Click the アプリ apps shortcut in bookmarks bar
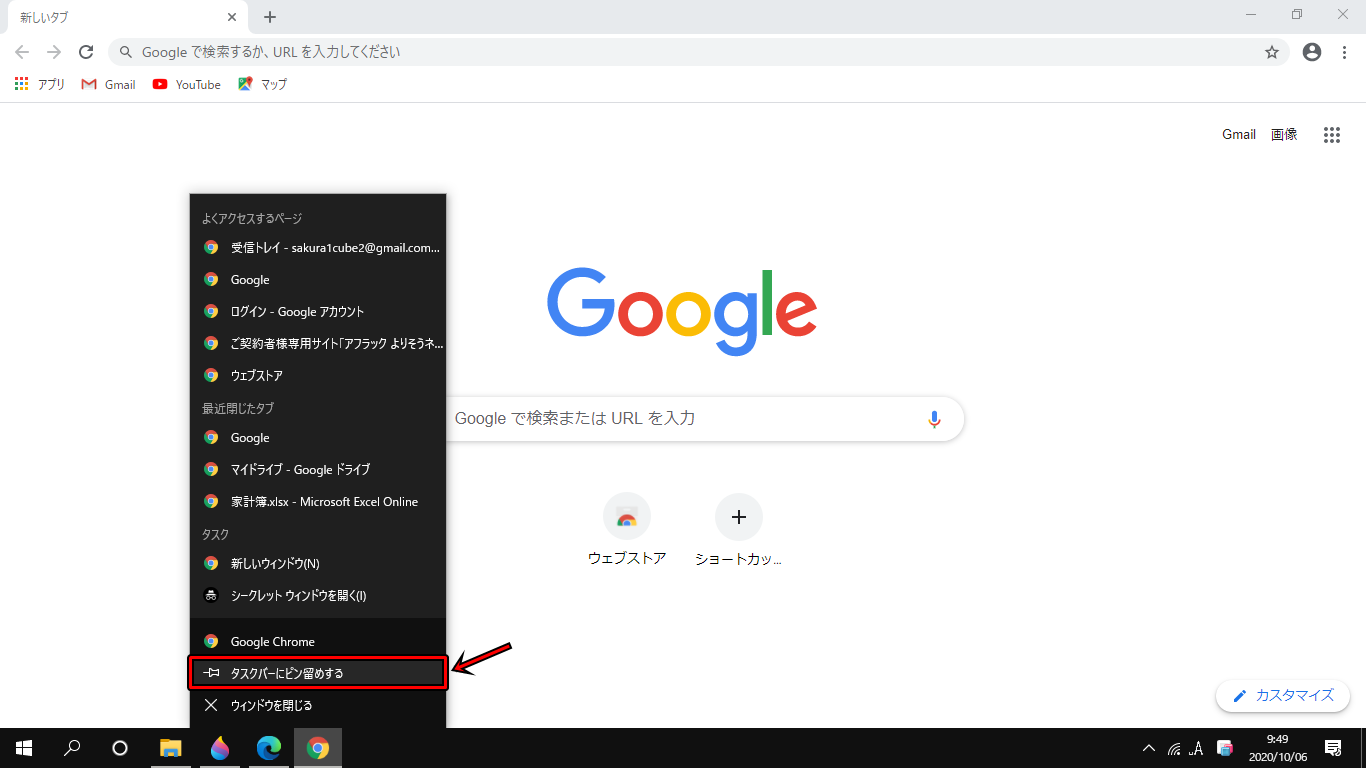The width and height of the screenshot is (1366, 768). click(x=40, y=85)
